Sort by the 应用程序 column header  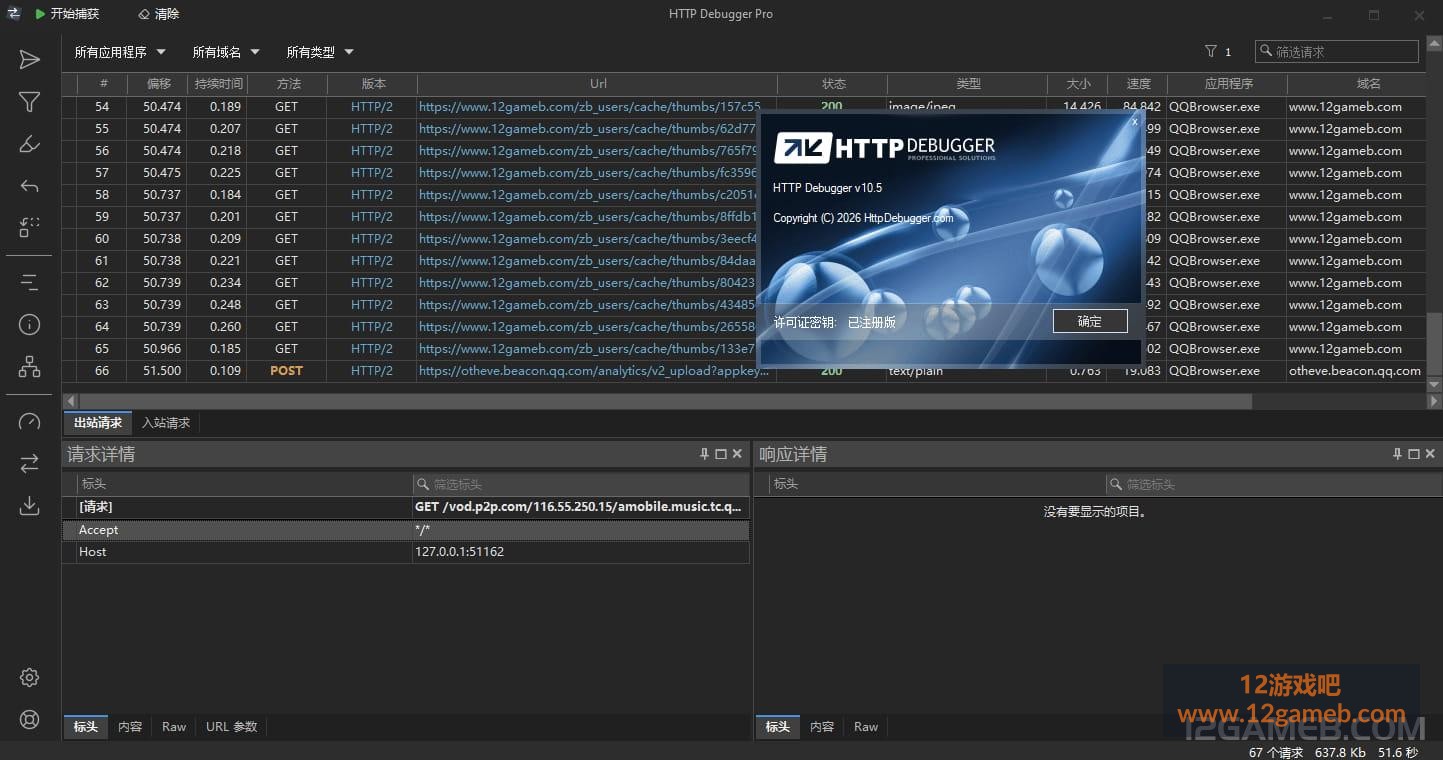click(x=1229, y=84)
